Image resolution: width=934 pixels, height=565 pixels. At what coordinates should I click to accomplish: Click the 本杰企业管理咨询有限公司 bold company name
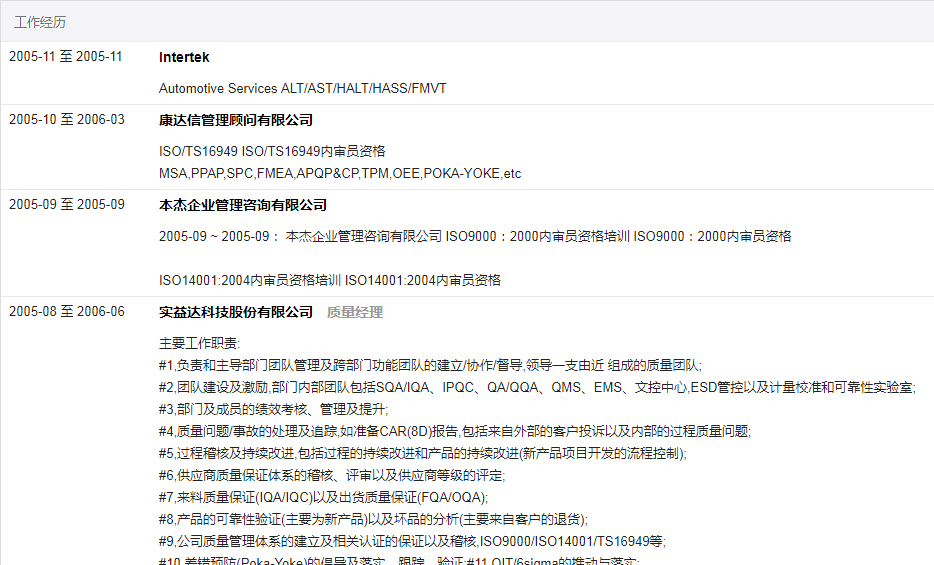click(x=243, y=205)
